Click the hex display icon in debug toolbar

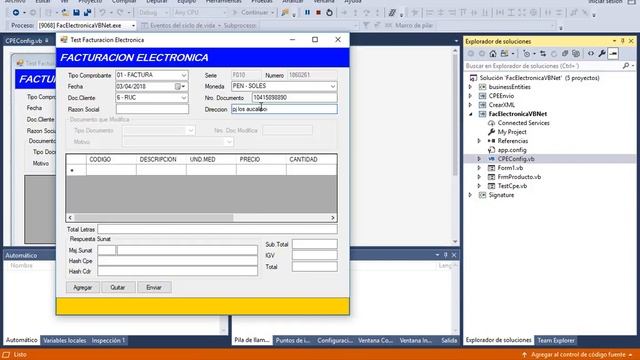tap(392, 13)
